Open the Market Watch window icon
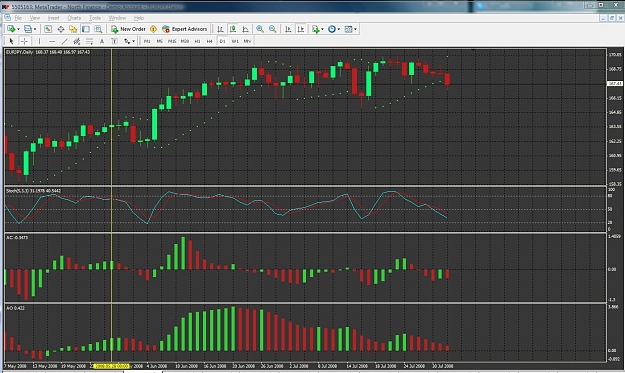This screenshot has width=625, height=373. [x=48, y=29]
